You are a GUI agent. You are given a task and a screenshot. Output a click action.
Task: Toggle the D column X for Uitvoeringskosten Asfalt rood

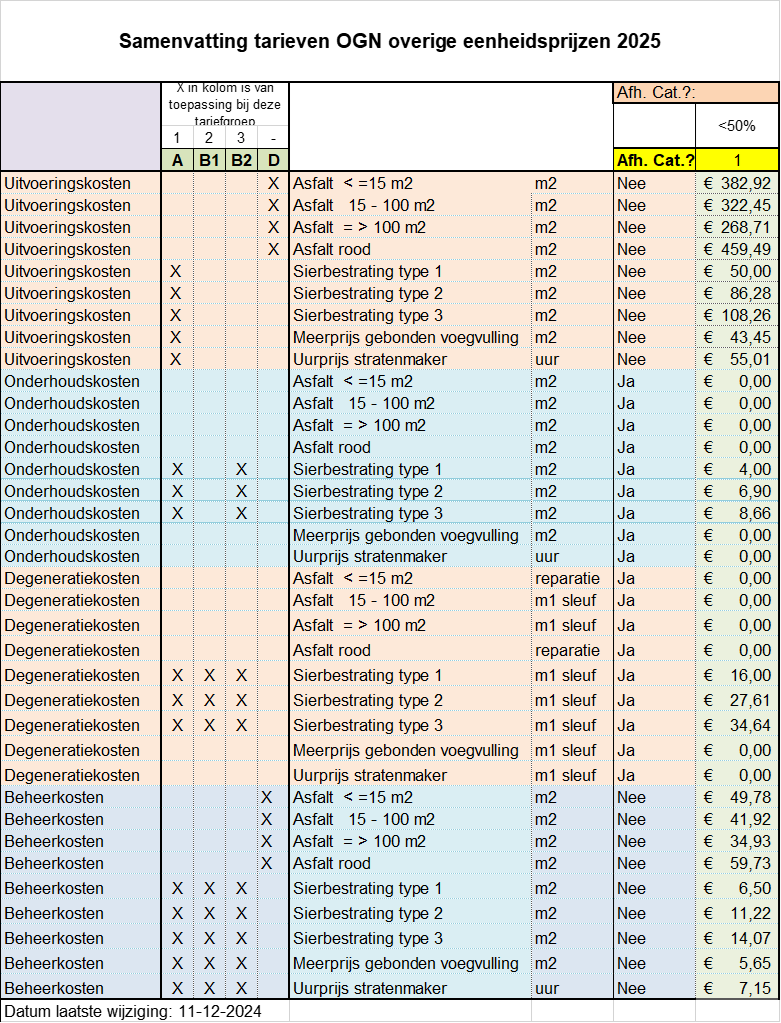(273, 249)
